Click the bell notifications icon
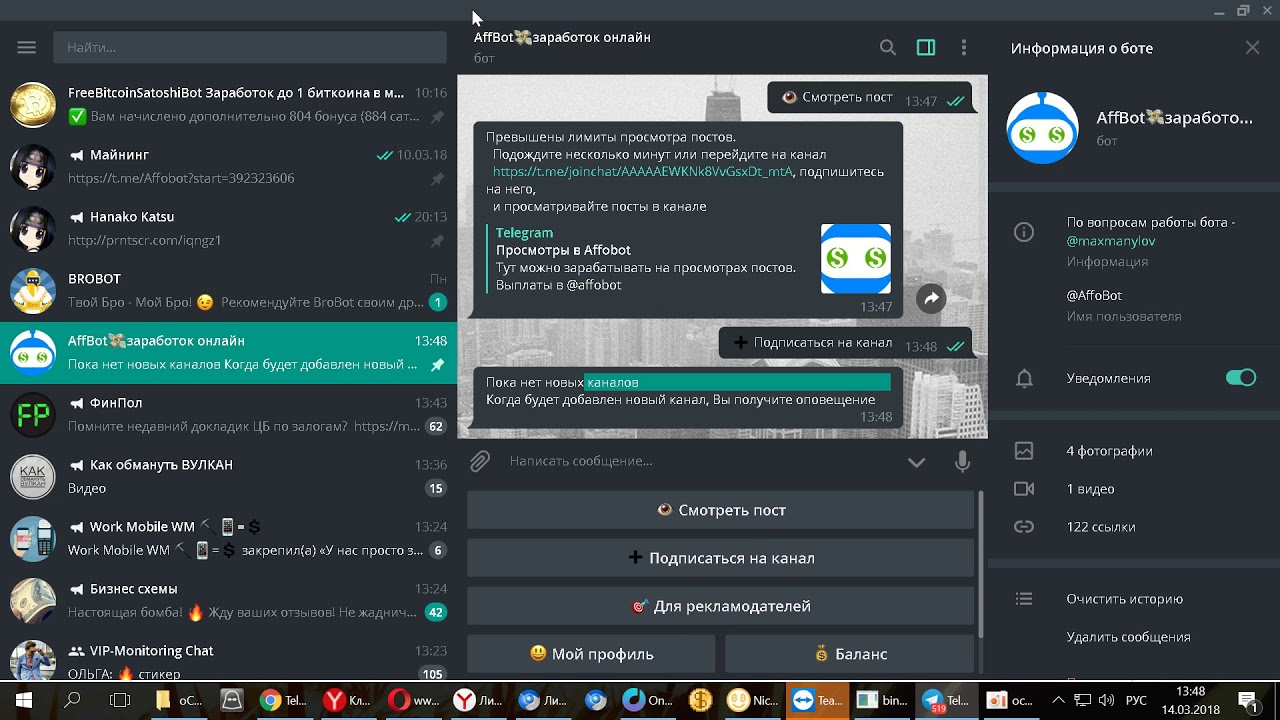 pos(1024,378)
